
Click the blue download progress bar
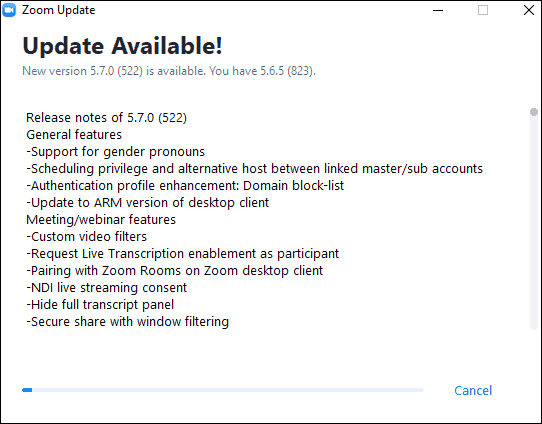click(223, 390)
